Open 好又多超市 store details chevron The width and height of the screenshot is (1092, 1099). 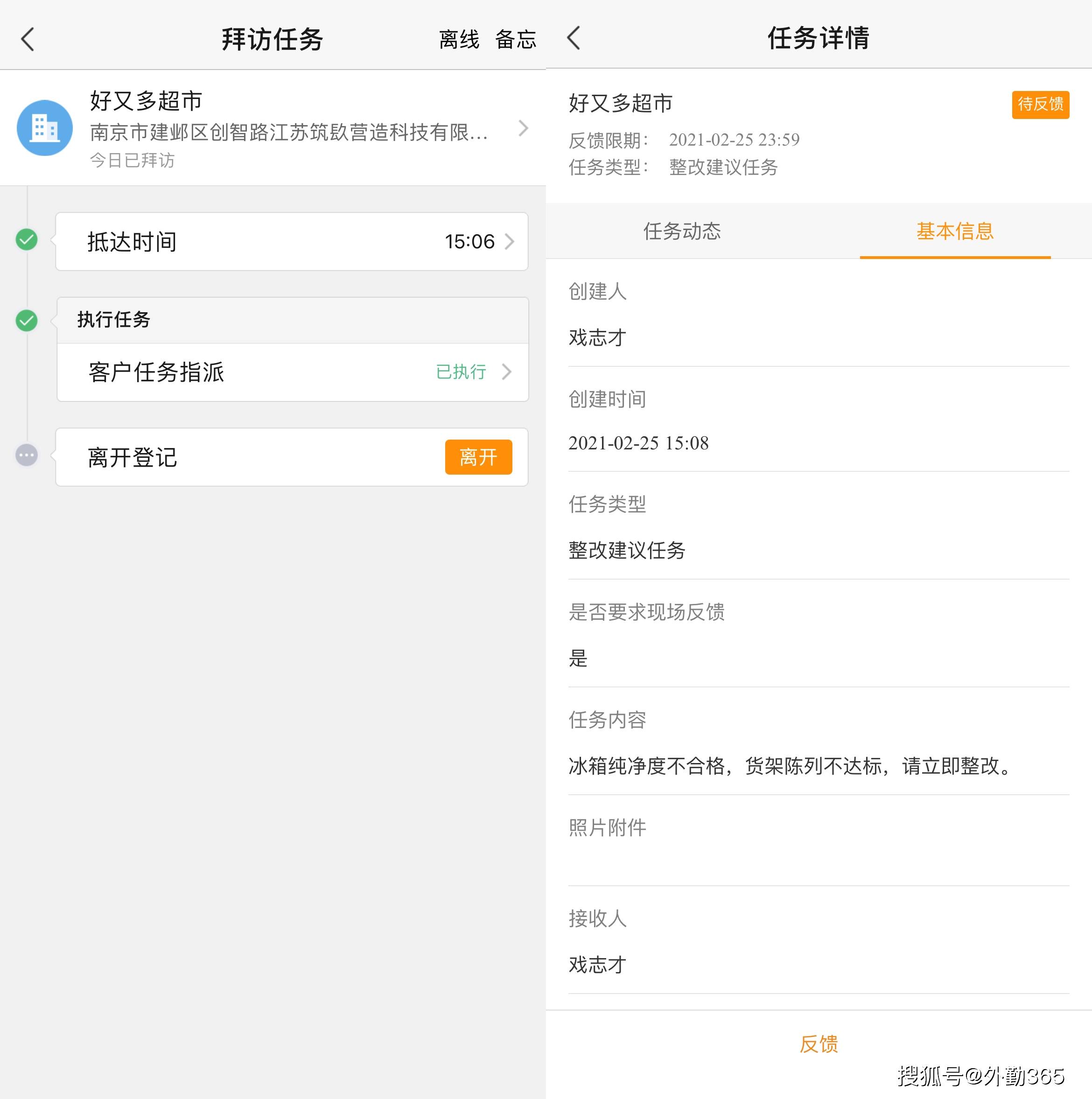point(523,128)
